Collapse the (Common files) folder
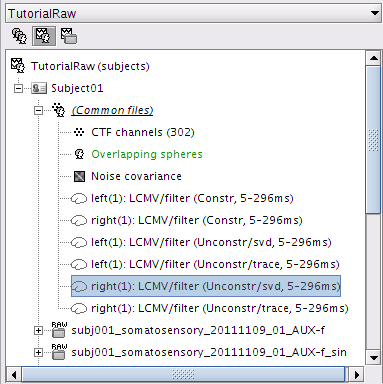 (38, 110)
